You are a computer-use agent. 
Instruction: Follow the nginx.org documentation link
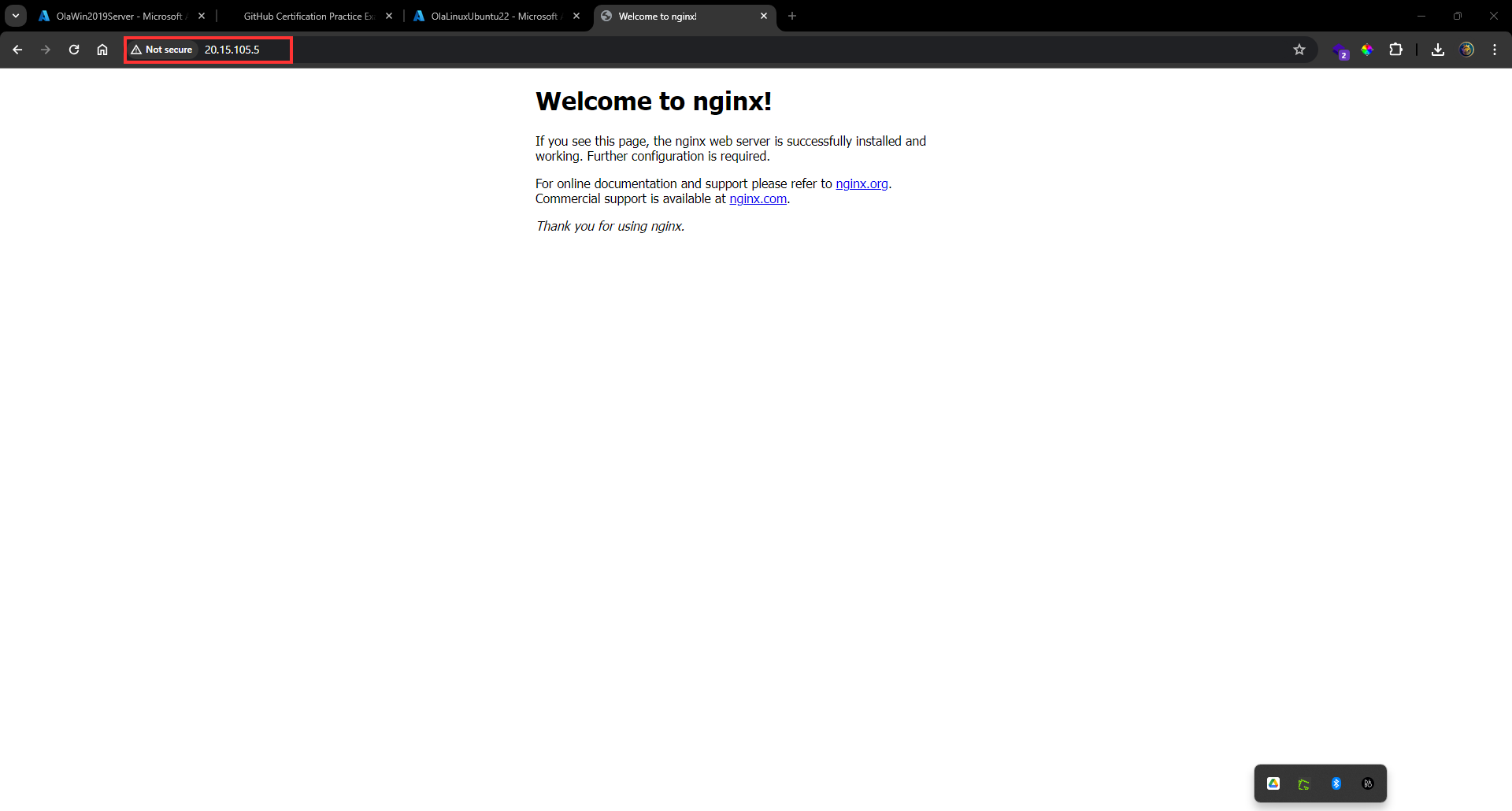pos(862,183)
